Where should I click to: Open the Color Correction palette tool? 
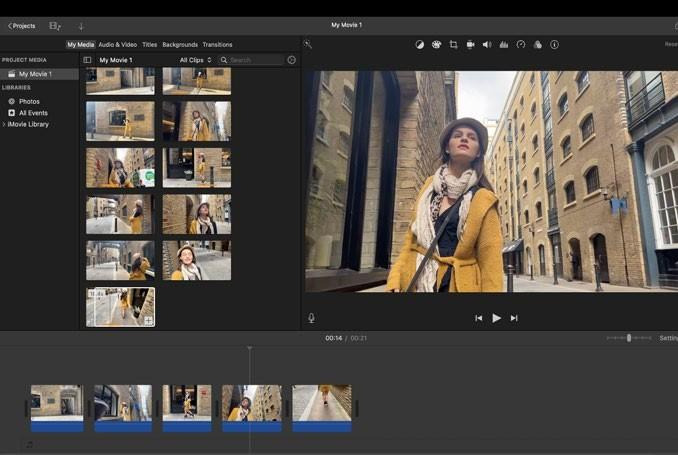tap(436, 45)
